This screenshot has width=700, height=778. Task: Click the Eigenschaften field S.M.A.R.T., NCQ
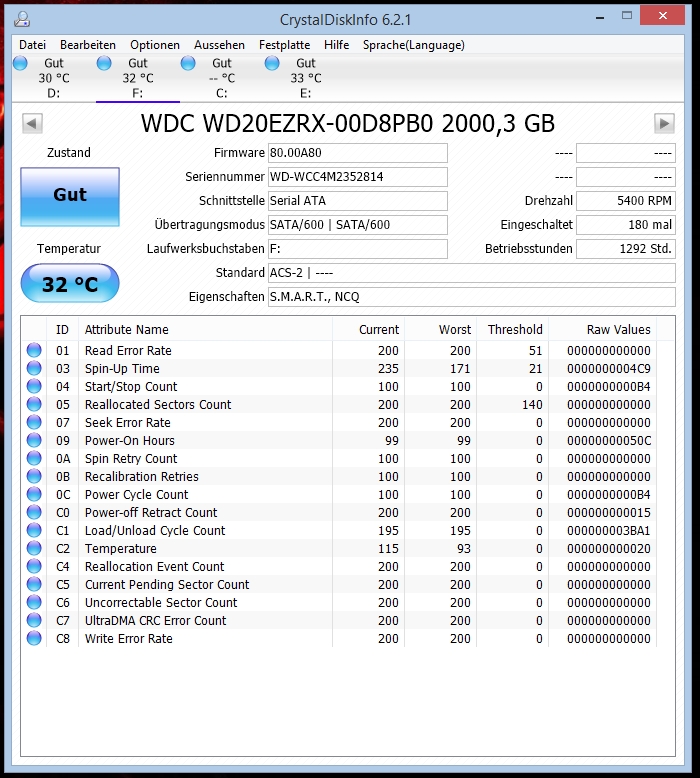(x=472, y=297)
